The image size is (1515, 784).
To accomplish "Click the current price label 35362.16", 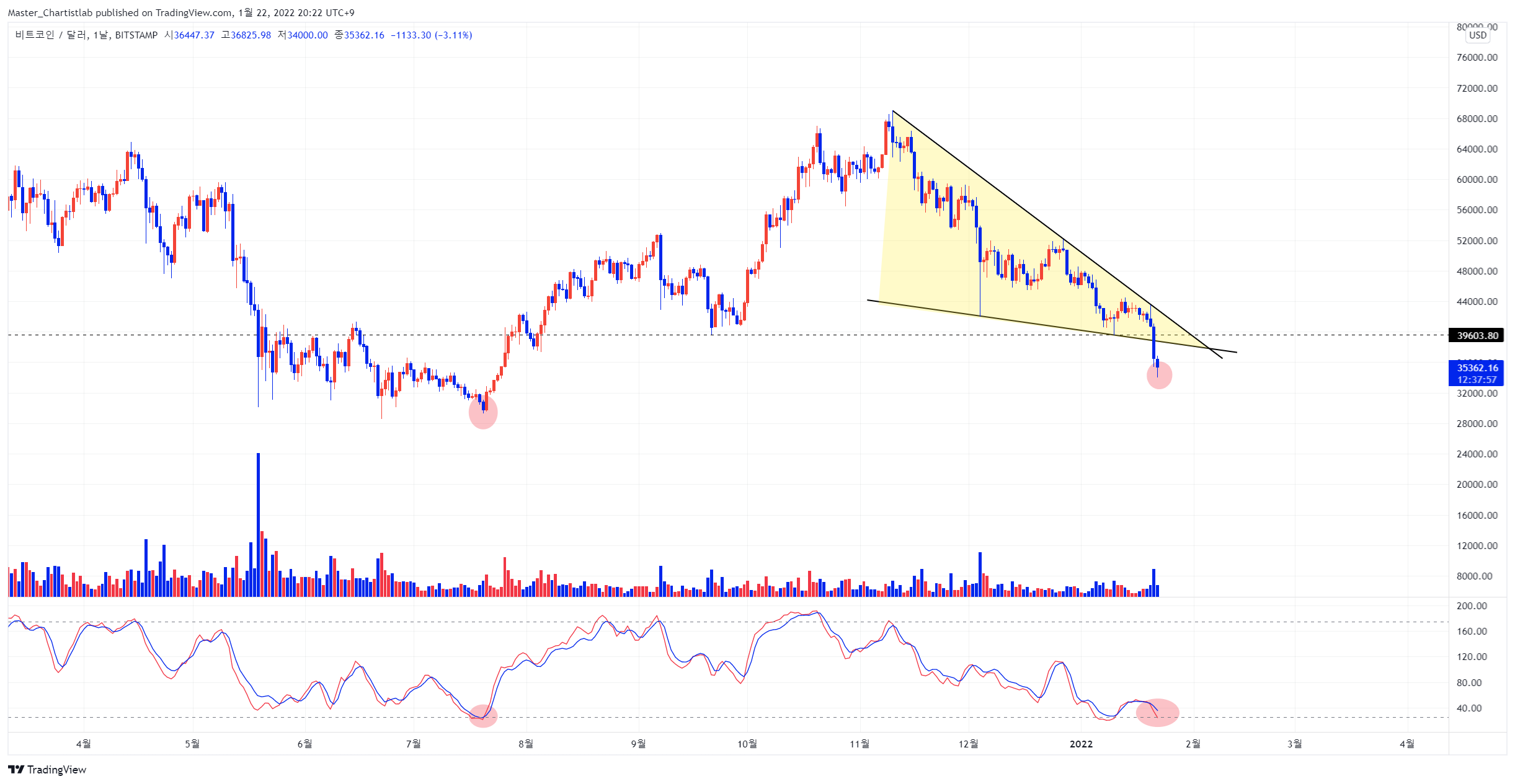I will point(1477,368).
